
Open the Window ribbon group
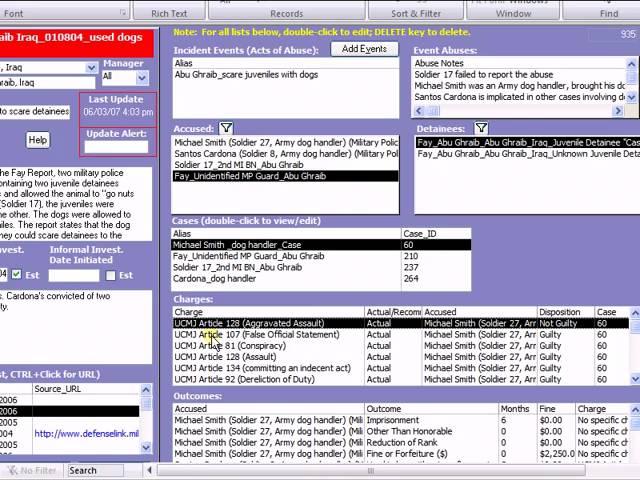pyautogui.click(x=513, y=13)
